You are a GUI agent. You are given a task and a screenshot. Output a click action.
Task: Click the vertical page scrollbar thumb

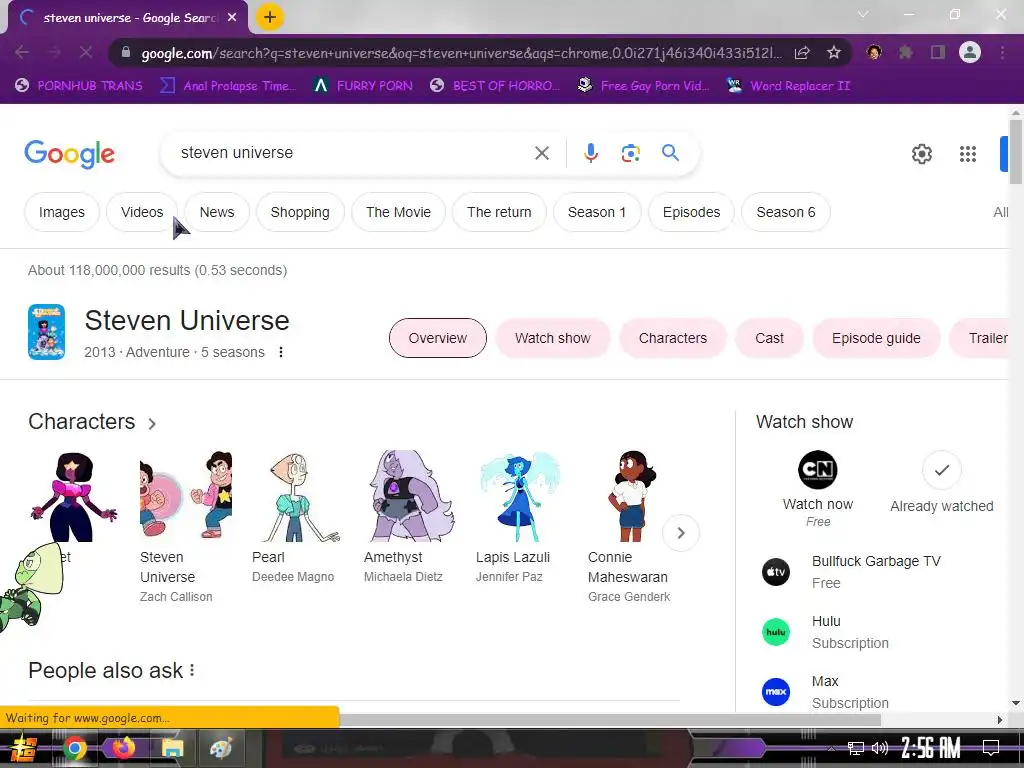1016,152
